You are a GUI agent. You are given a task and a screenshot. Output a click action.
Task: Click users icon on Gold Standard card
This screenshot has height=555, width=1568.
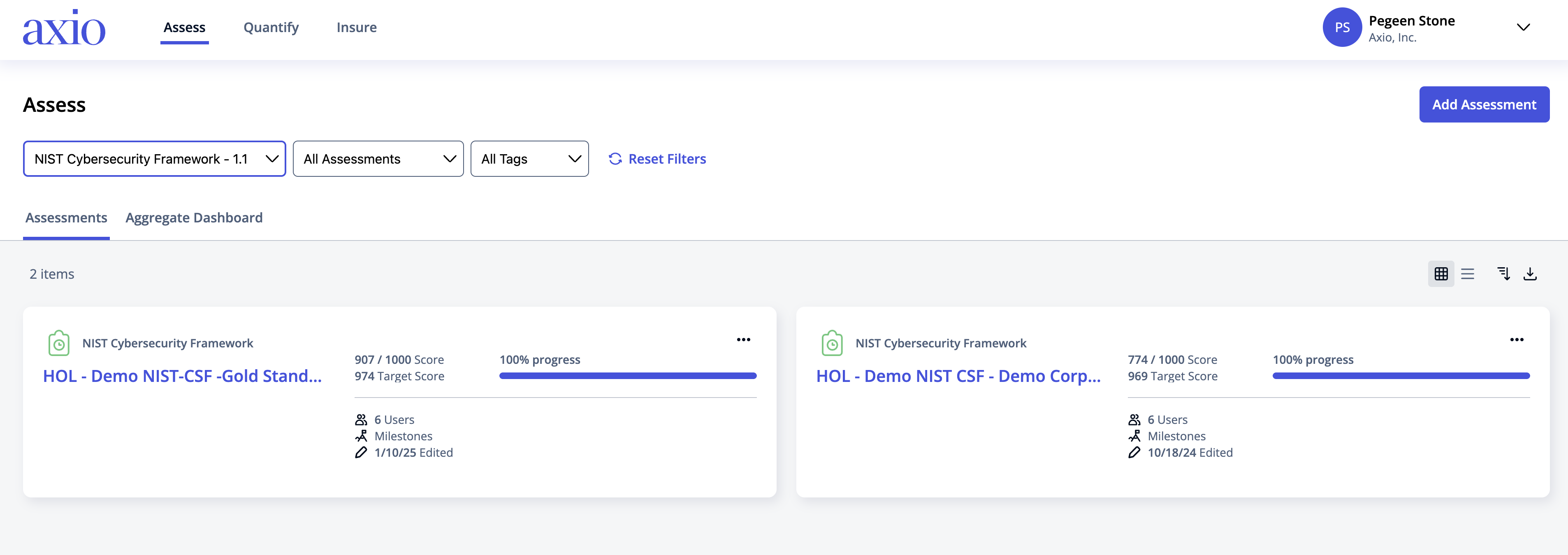361,420
